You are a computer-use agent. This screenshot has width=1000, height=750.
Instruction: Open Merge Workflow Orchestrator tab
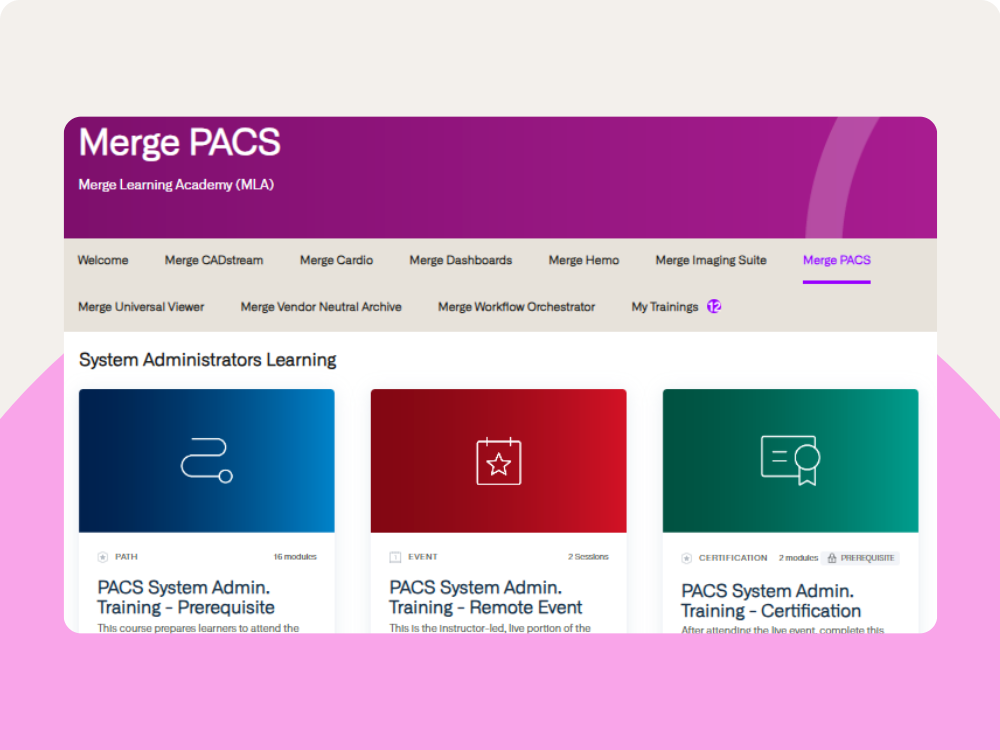click(x=516, y=307)
